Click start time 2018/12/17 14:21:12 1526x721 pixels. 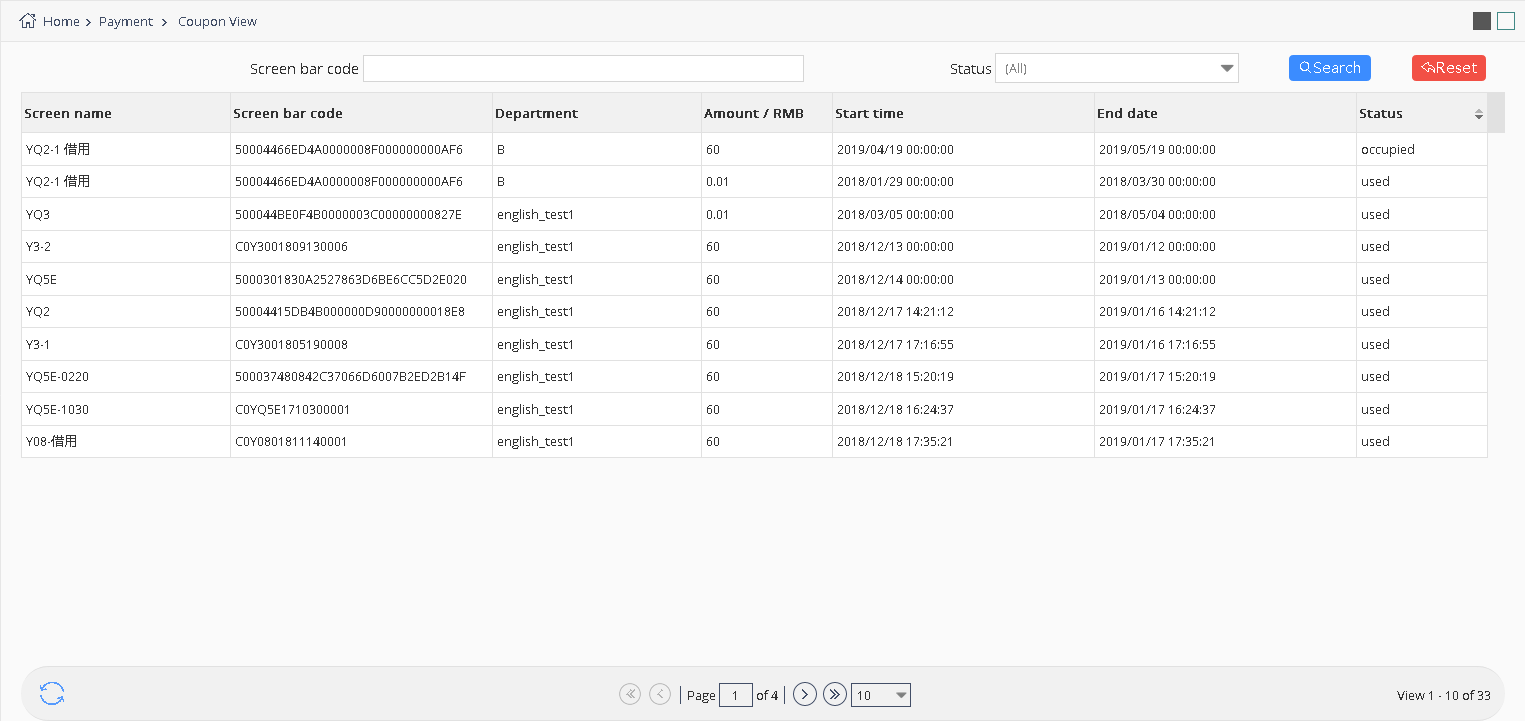[x=896, y=312]
